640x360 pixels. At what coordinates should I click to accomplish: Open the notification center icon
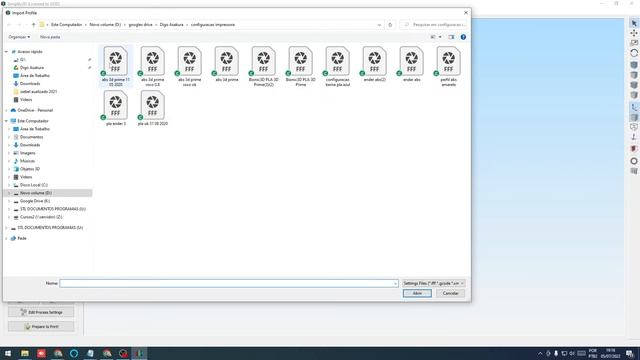coord(630,353)
